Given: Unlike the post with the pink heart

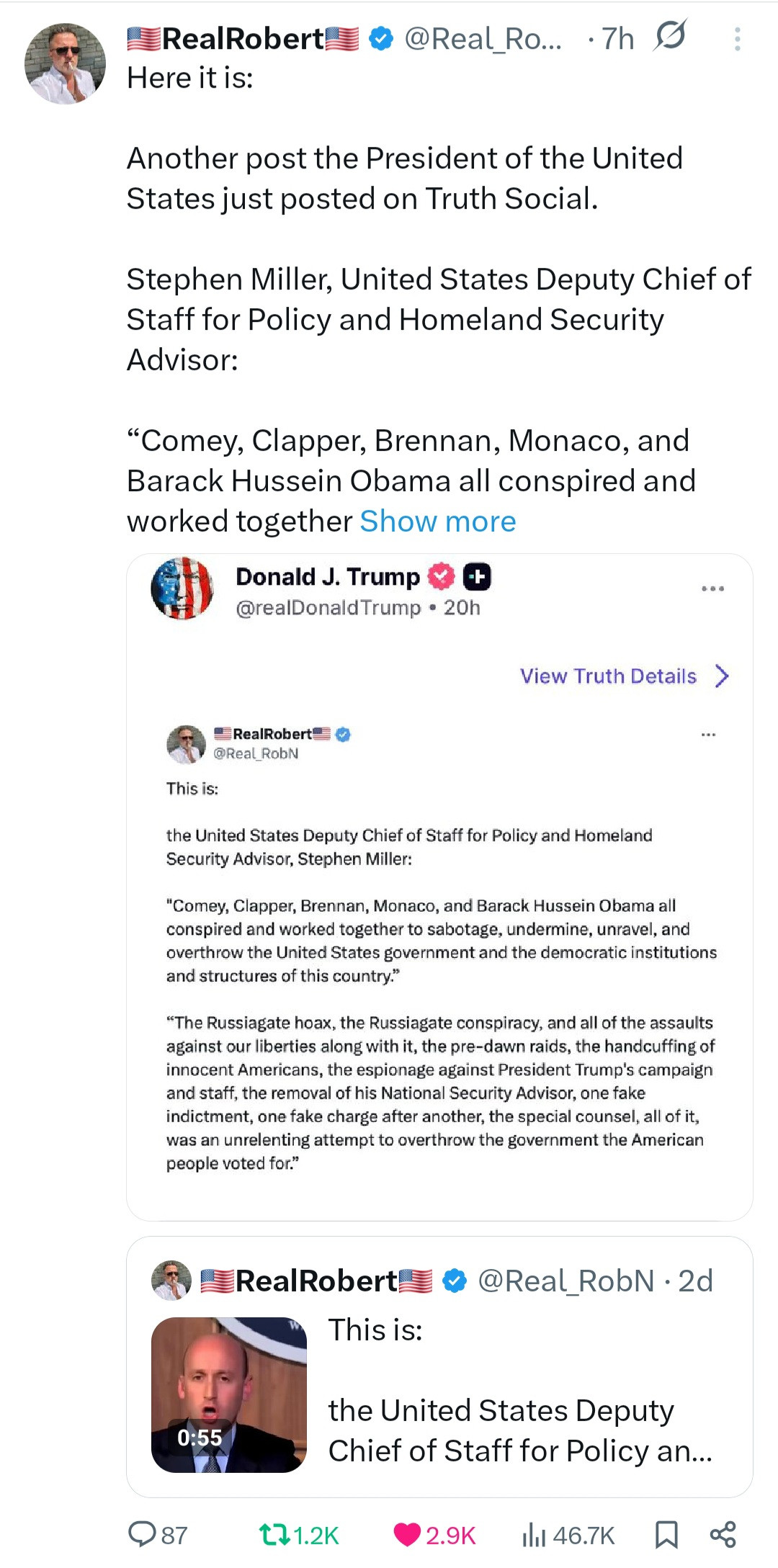Looking at the screenshot, I should click(x=407, y=1534).
